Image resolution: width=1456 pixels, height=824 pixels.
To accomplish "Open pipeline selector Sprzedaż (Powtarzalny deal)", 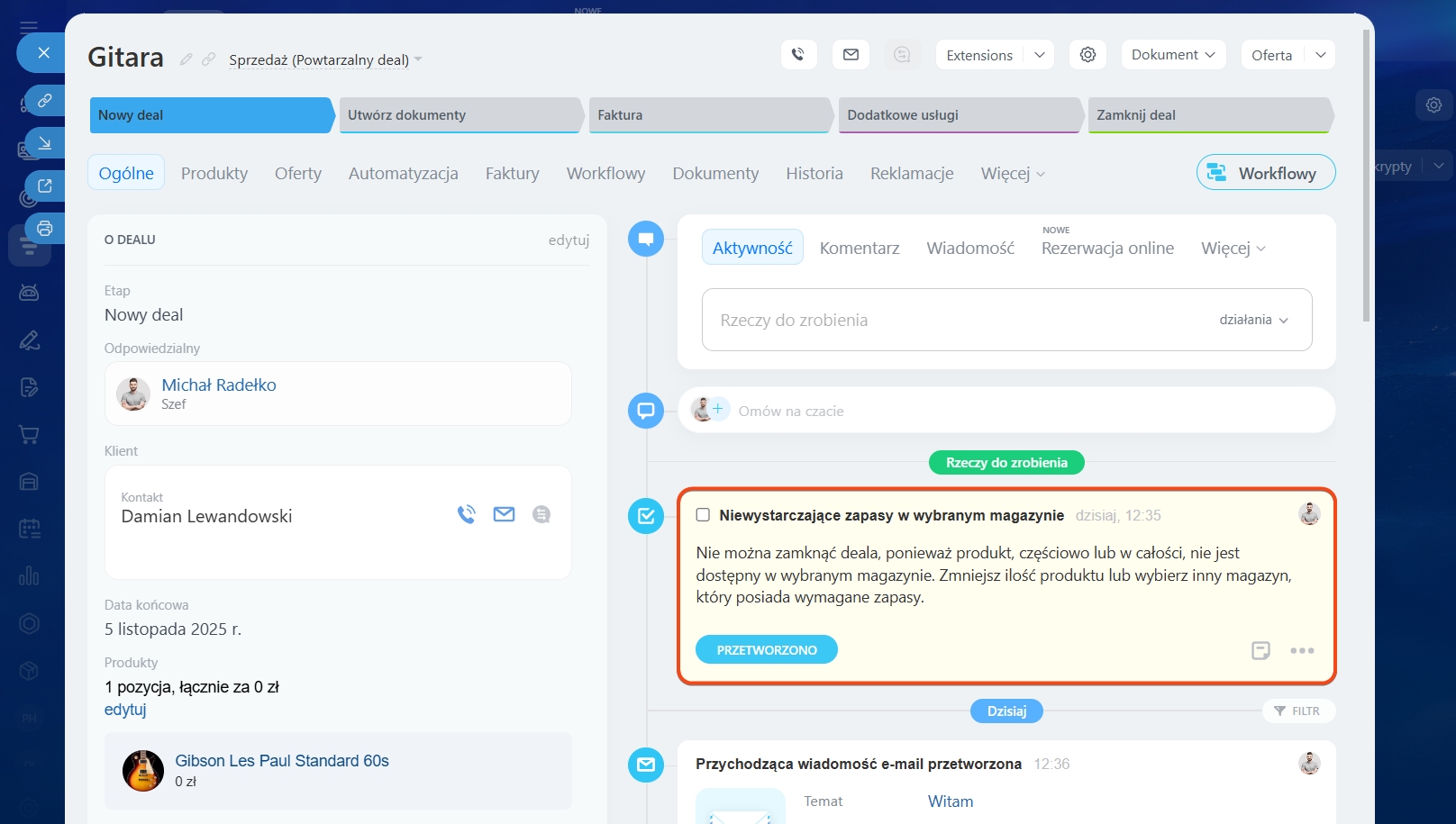I will [324, 60].
